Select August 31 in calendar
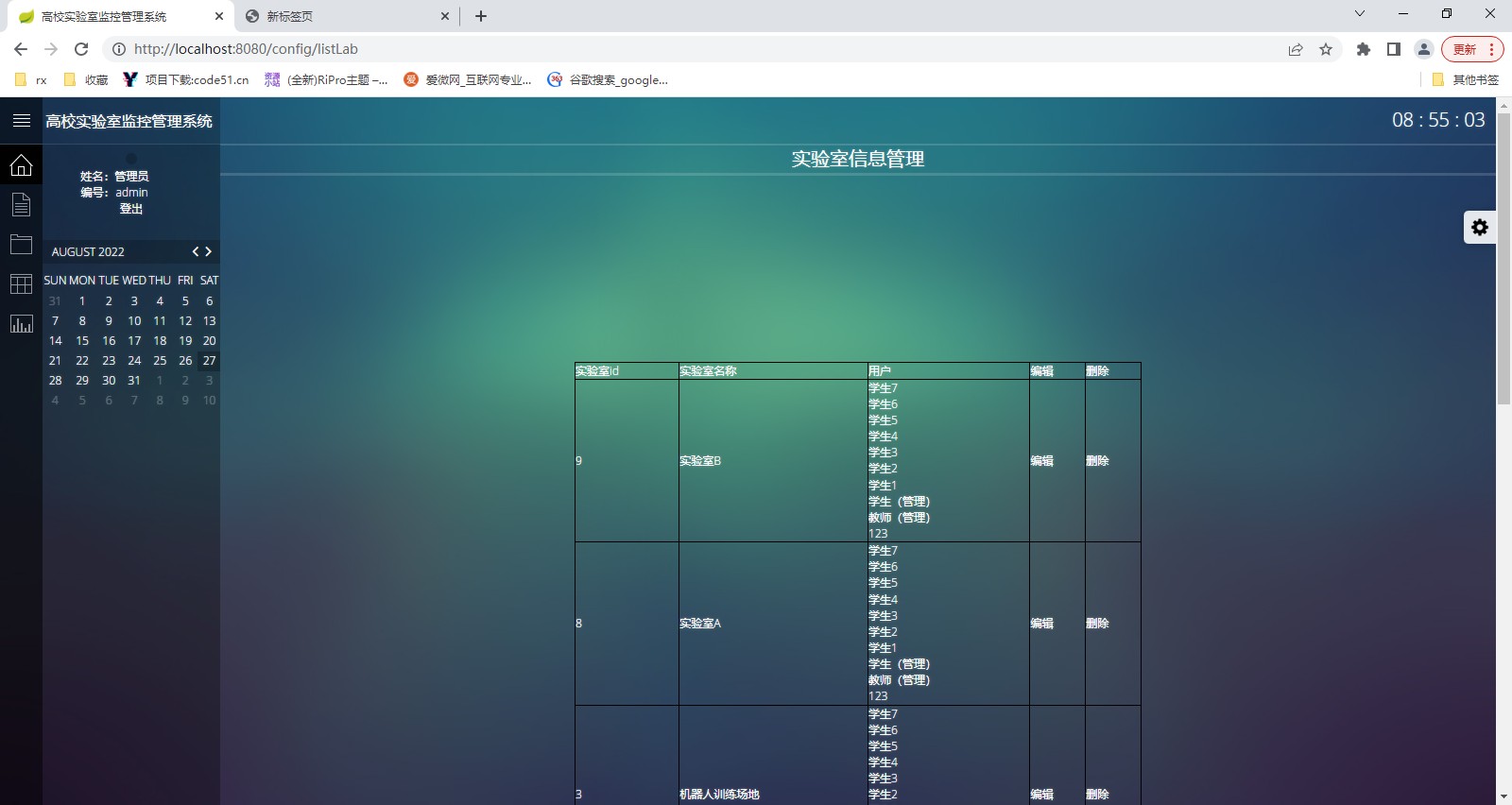 134,381
